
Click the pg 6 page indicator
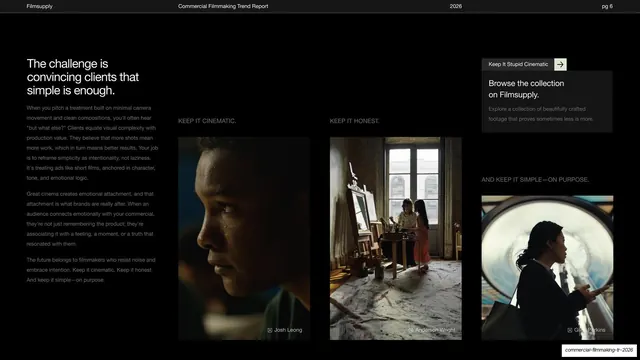click(x=607, y=6)
